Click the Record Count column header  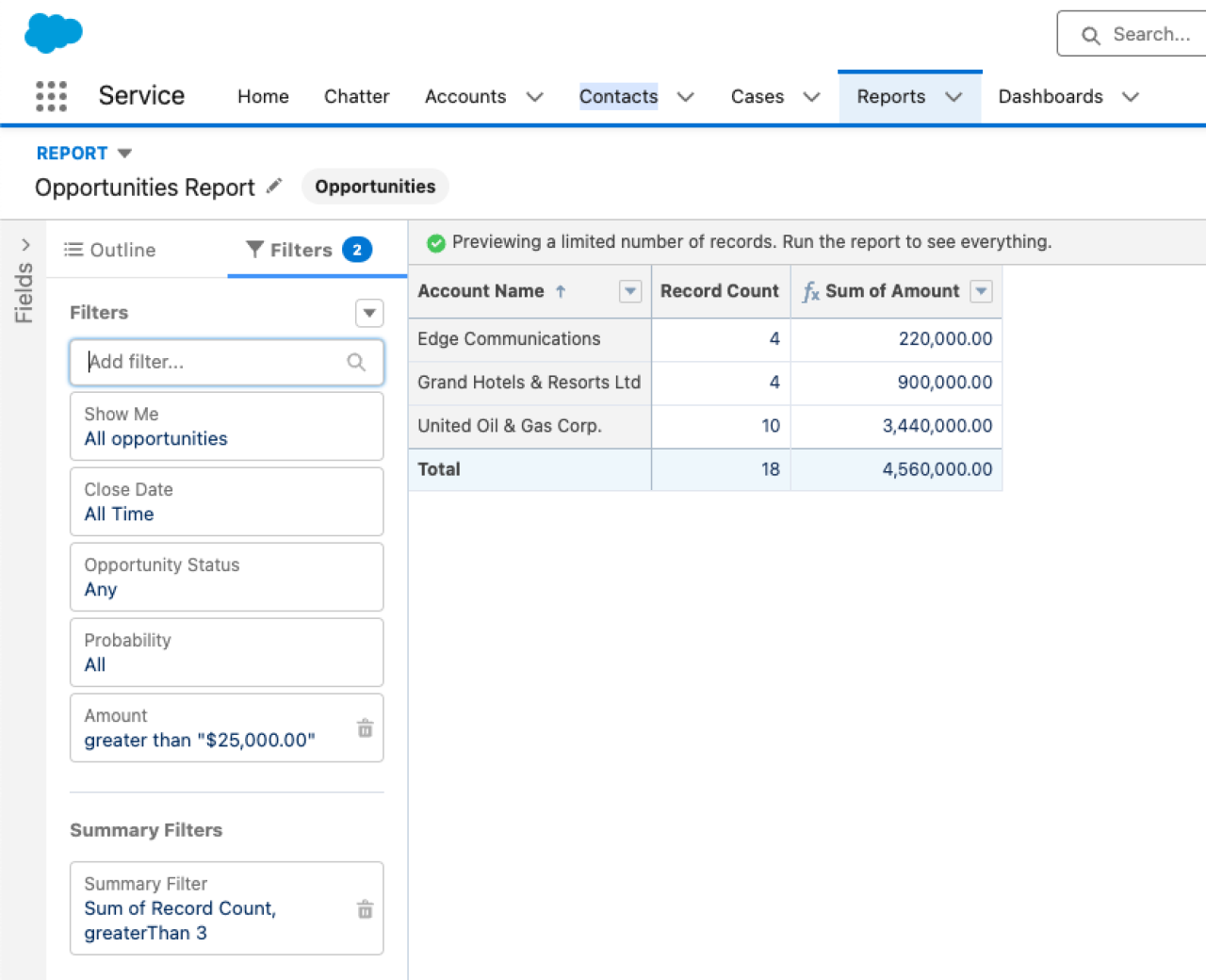click(x=720, y=291)
